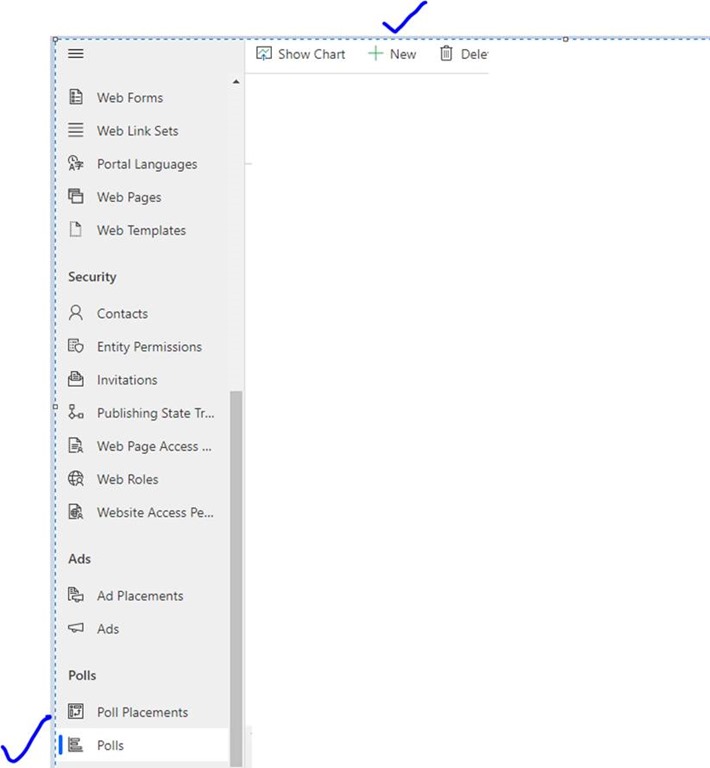Image resolution: width=710 pixels, height=768 pixels.
Task: Open Contacts under Security
Action: coord(122,314)
